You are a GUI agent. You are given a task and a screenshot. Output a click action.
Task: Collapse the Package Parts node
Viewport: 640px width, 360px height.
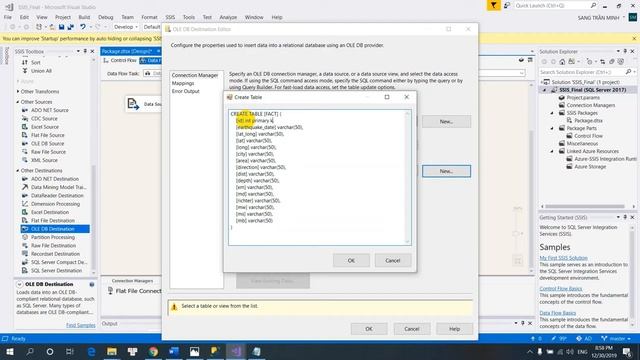point(552,128)
